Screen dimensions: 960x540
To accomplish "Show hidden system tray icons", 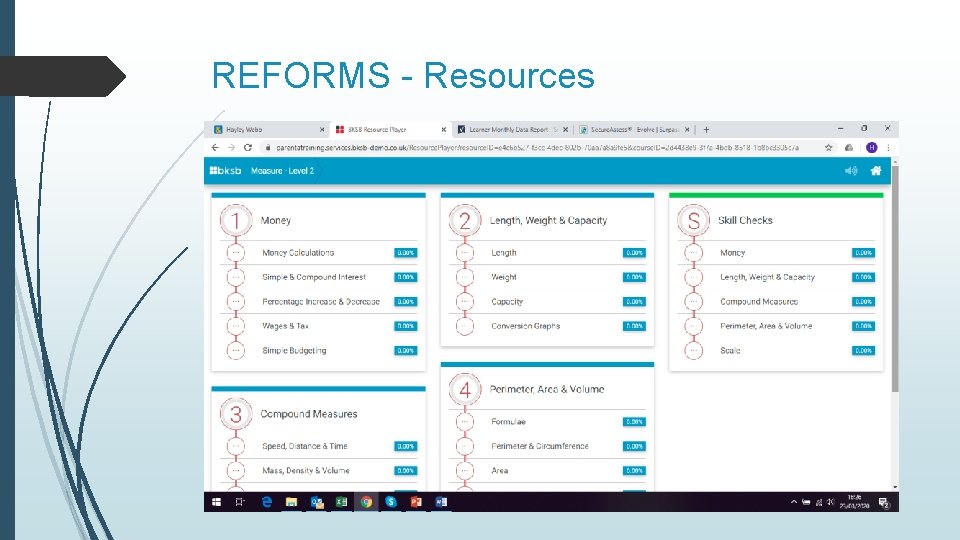I will (794, 502).
